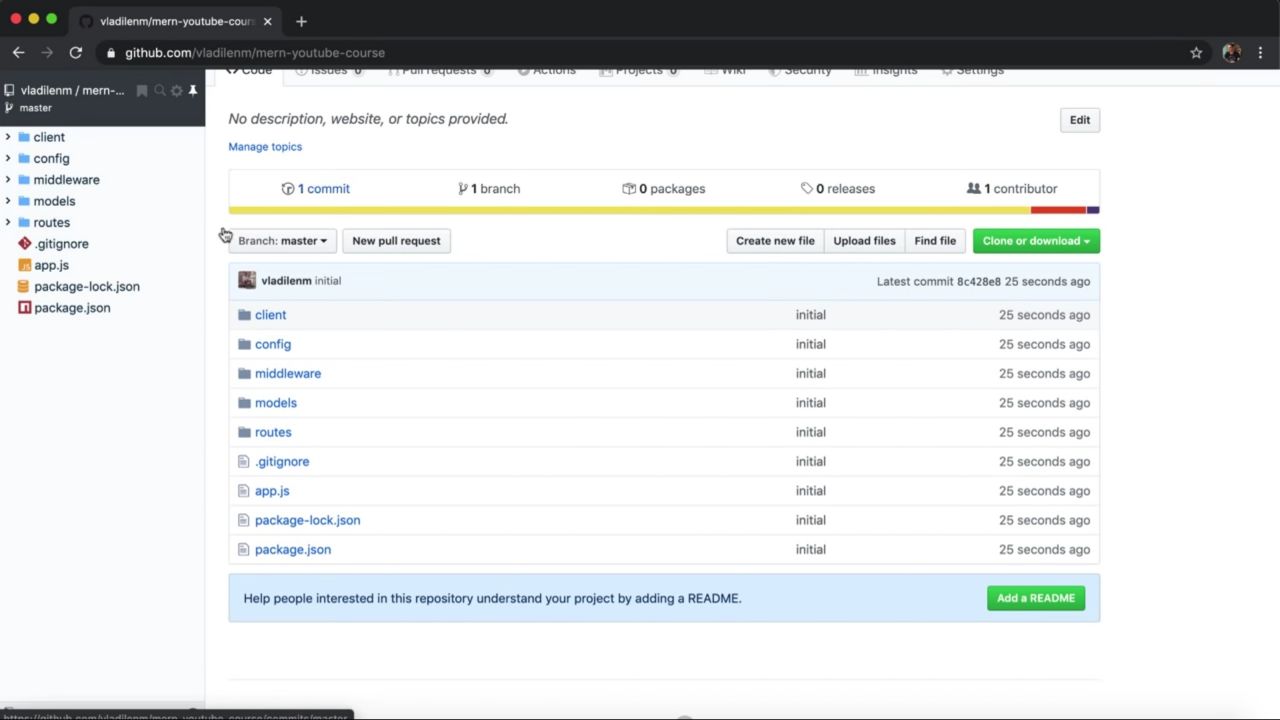The image size is (1280, 720).
Task: Switch to the Issues tab
Action: (329, 71)
